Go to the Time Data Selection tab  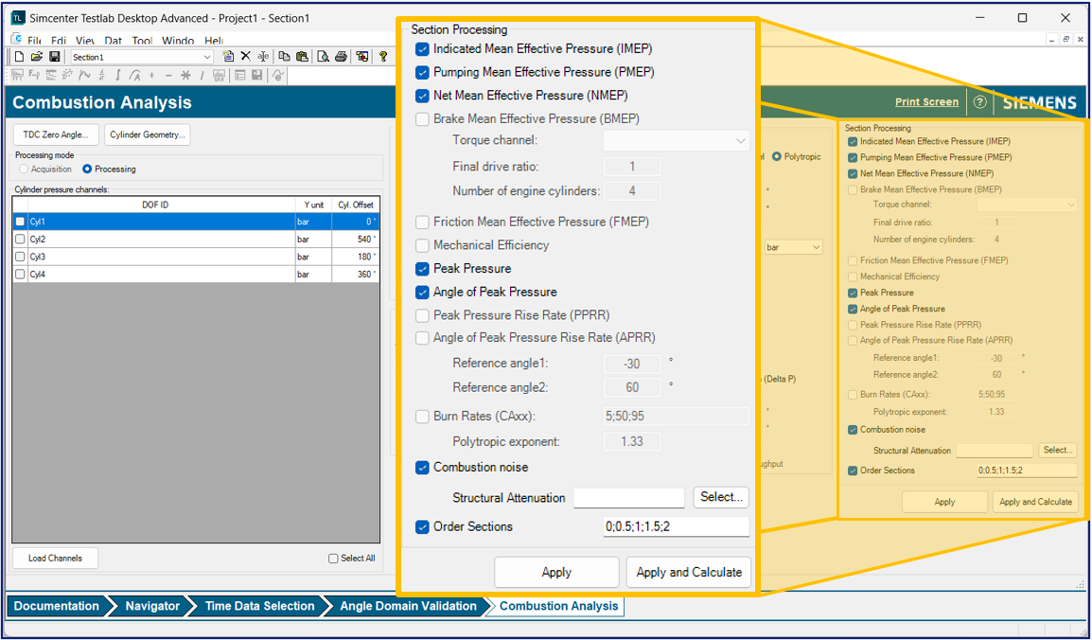[x=260, y=606]
